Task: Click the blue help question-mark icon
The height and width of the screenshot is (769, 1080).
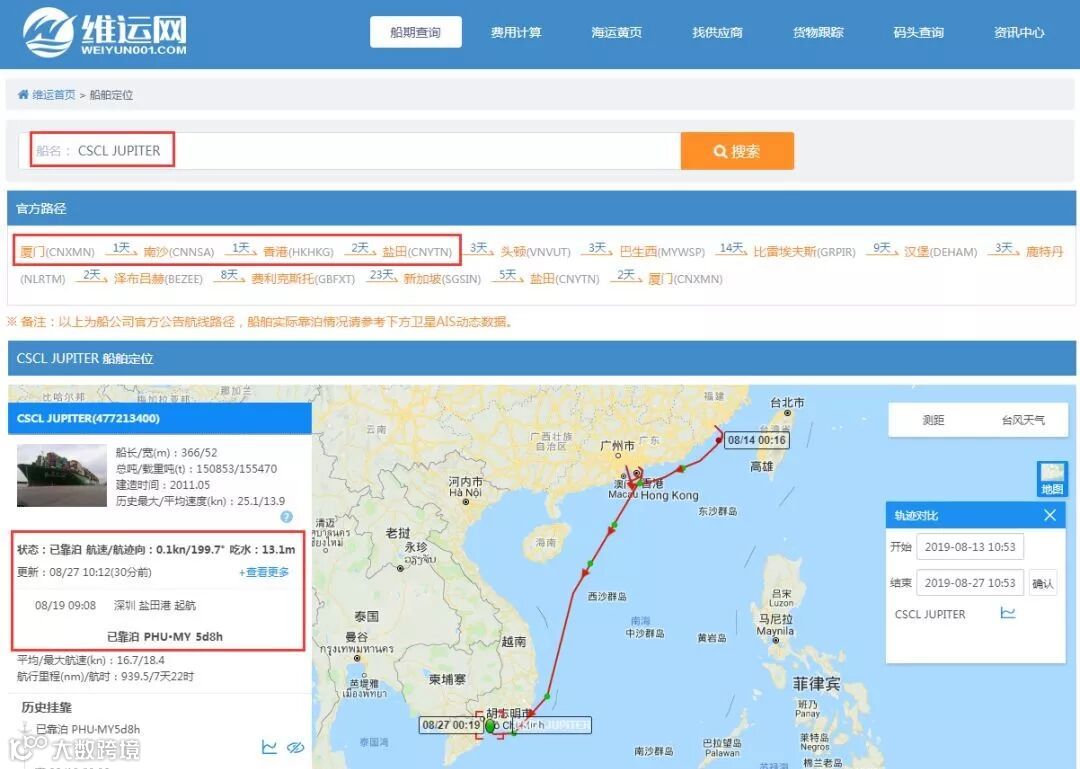Action: (x=287, y=517)
